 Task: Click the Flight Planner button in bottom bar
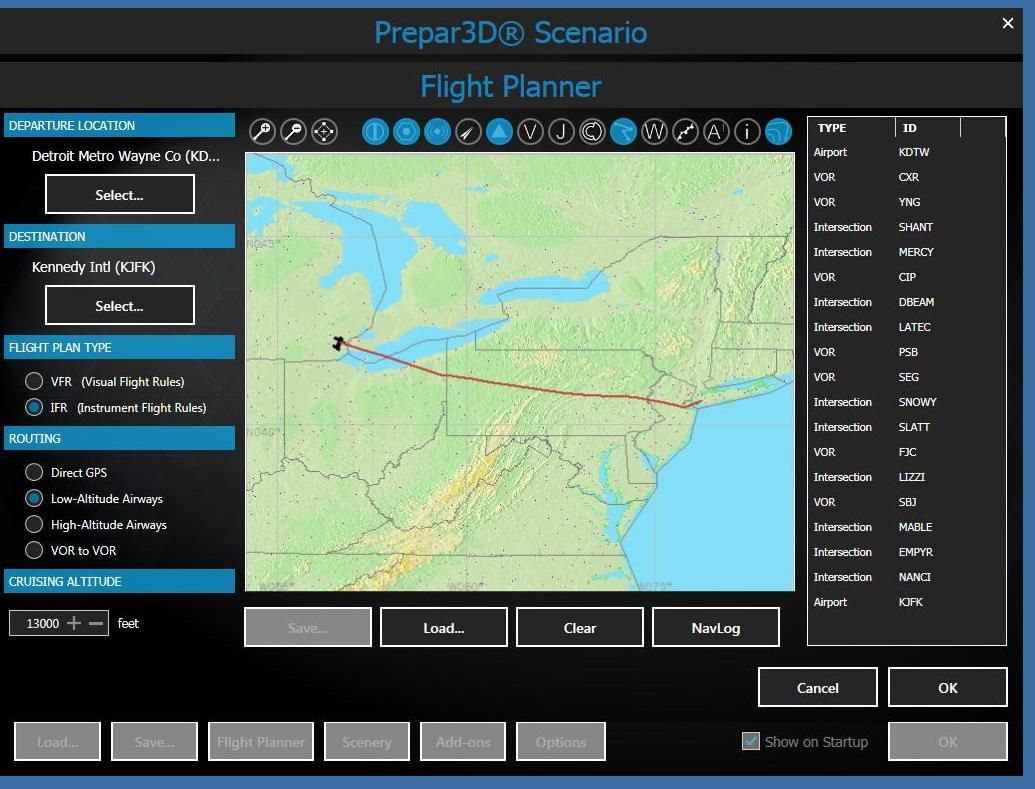[261, 741]
